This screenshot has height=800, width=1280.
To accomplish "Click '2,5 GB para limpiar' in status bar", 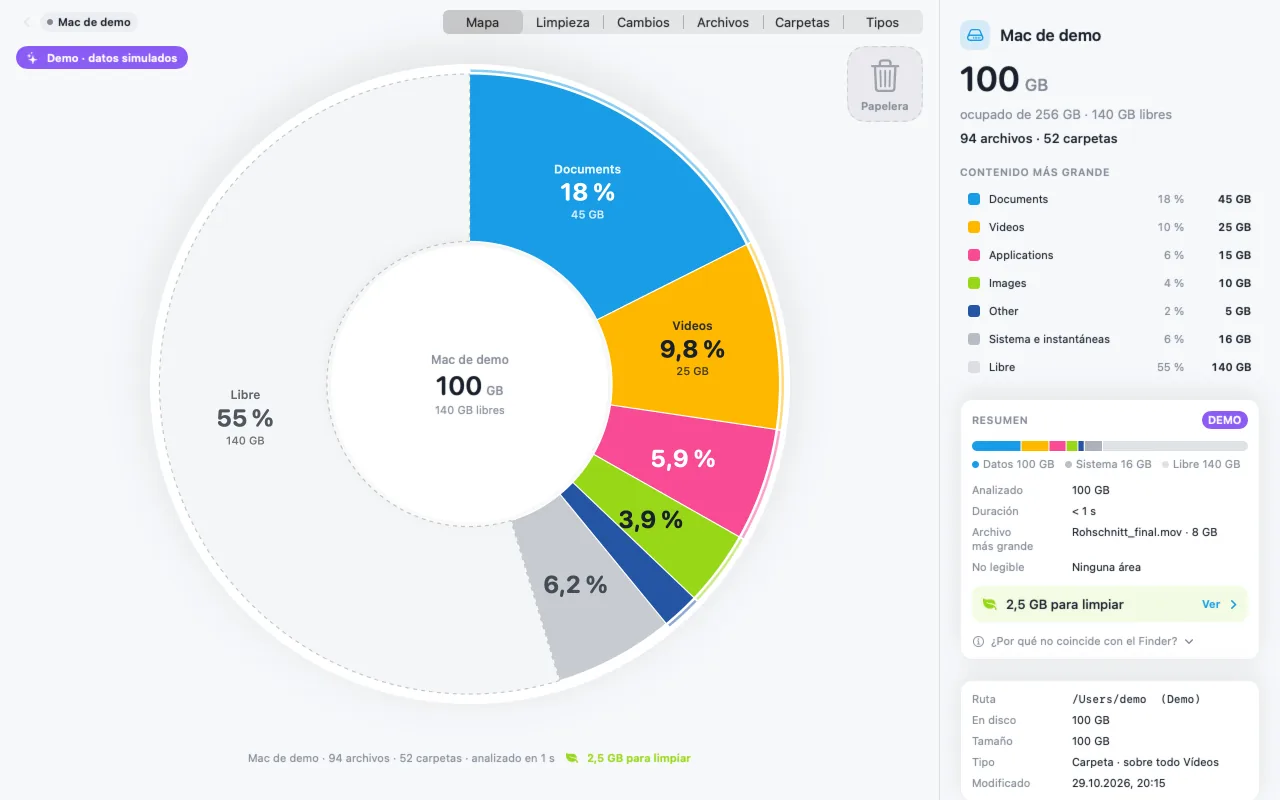I will (638, 758).
